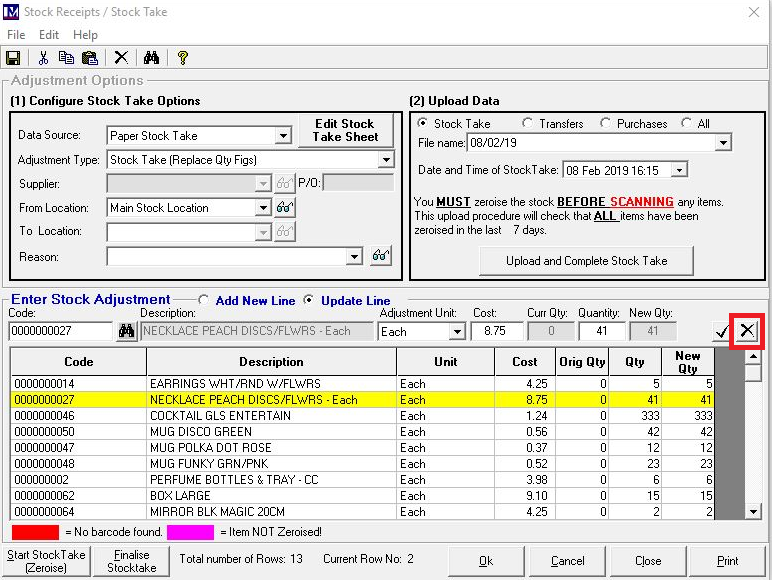This screenshot has width=772, height=580.
Task: Open the Edit menu
Action: 49,35
